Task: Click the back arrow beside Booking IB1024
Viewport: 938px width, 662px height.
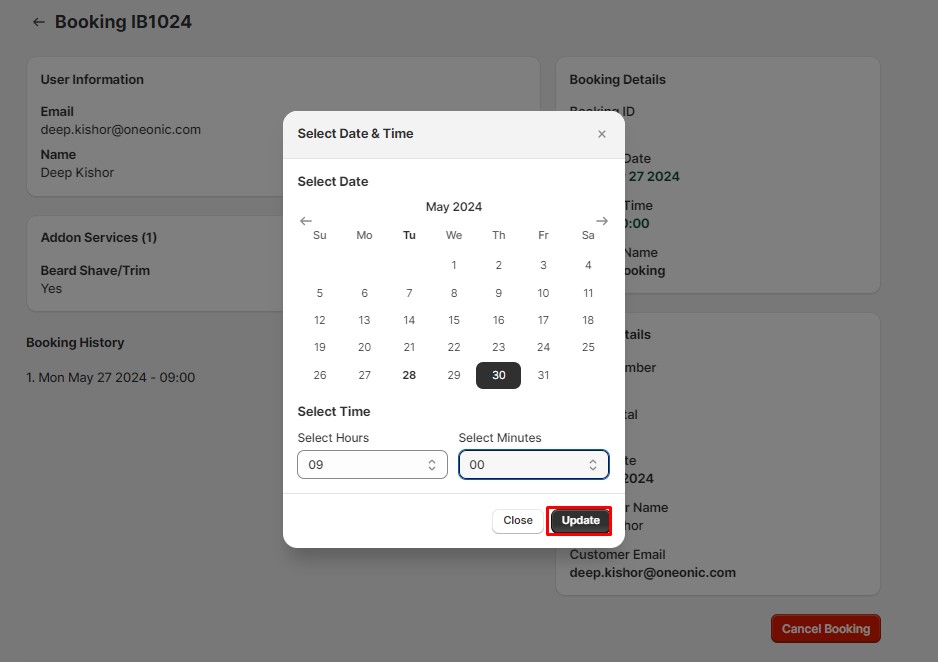Action: 39,22
